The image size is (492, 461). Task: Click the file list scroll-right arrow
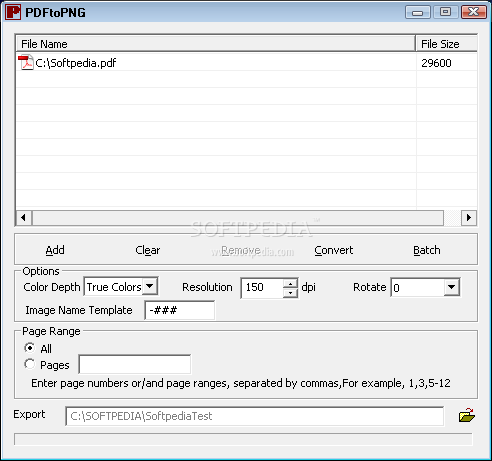click(x=469, y=218)
